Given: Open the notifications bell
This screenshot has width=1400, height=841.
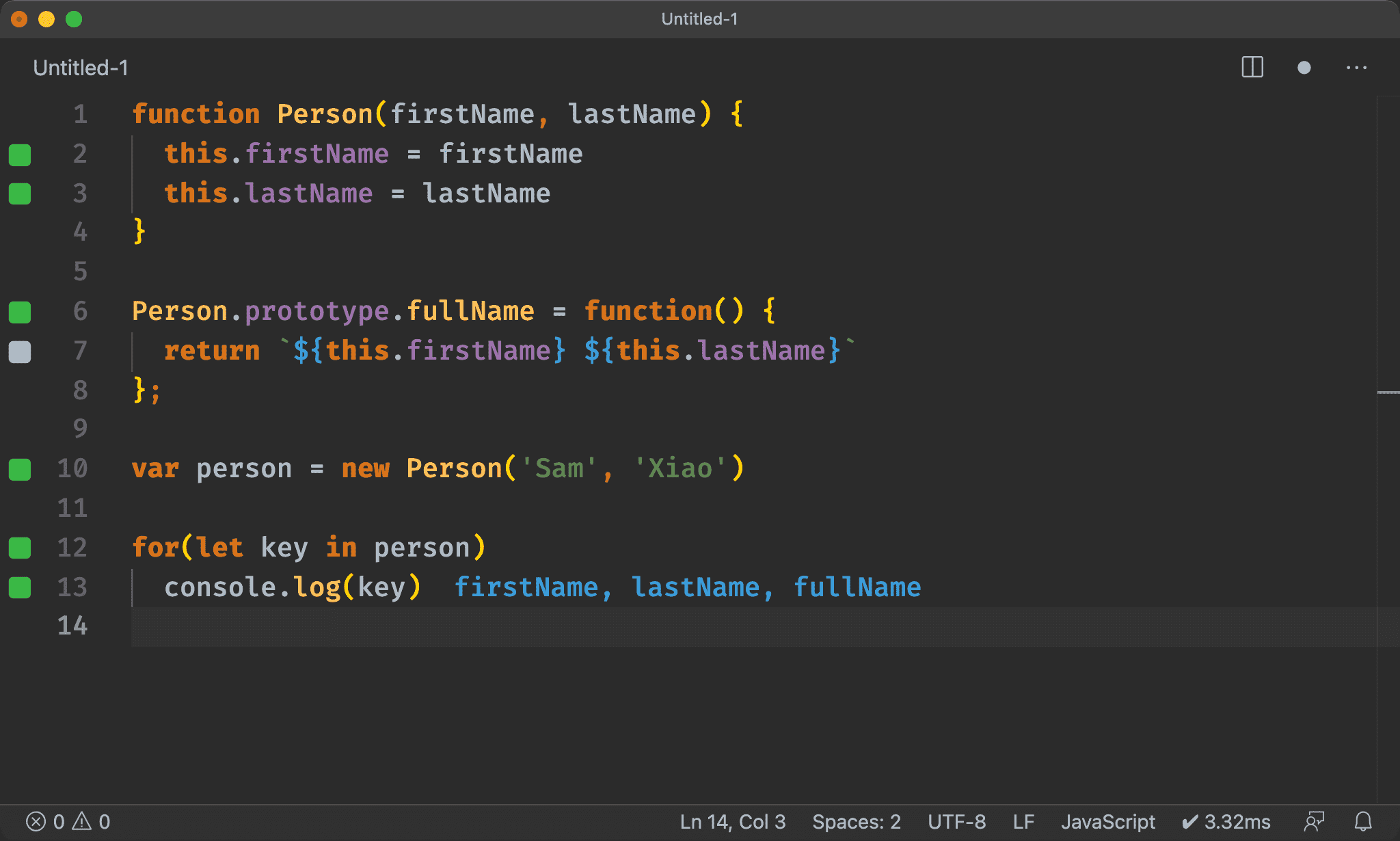Looking at the screenshot, I should point(1363,821).
